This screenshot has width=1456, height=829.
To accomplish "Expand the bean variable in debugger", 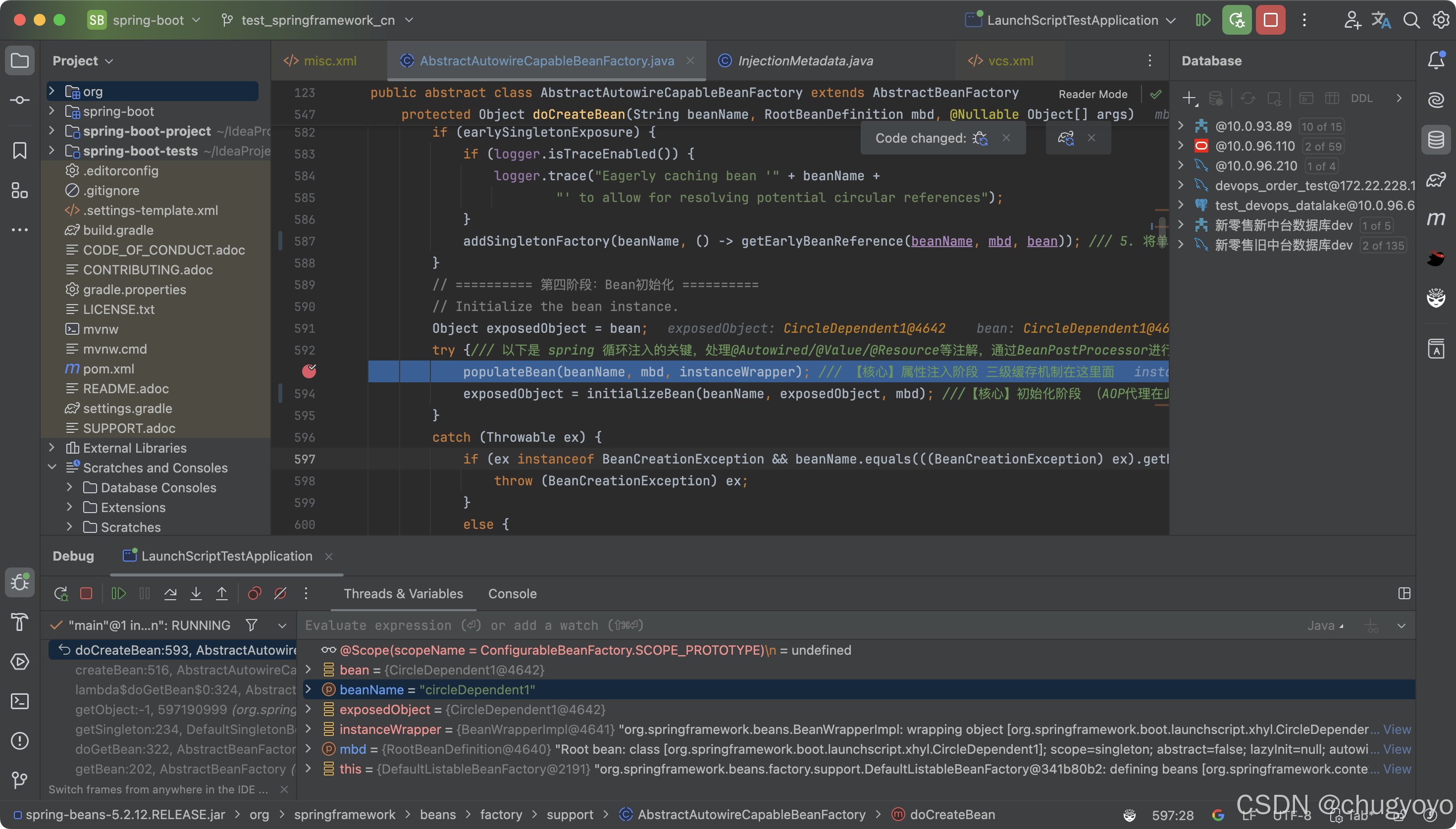I will click(309, 670).
